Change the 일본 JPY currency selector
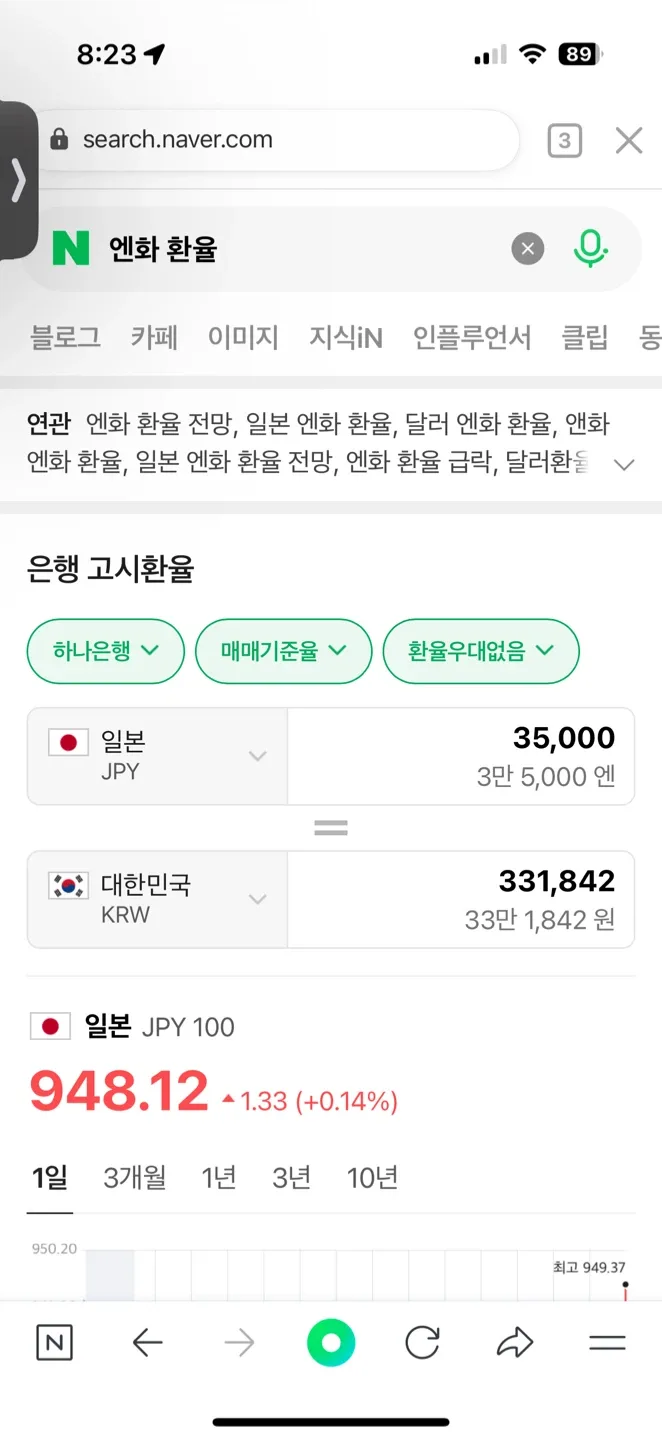Viewport: 662px width, 1440px height. click(x=157, y=756)
